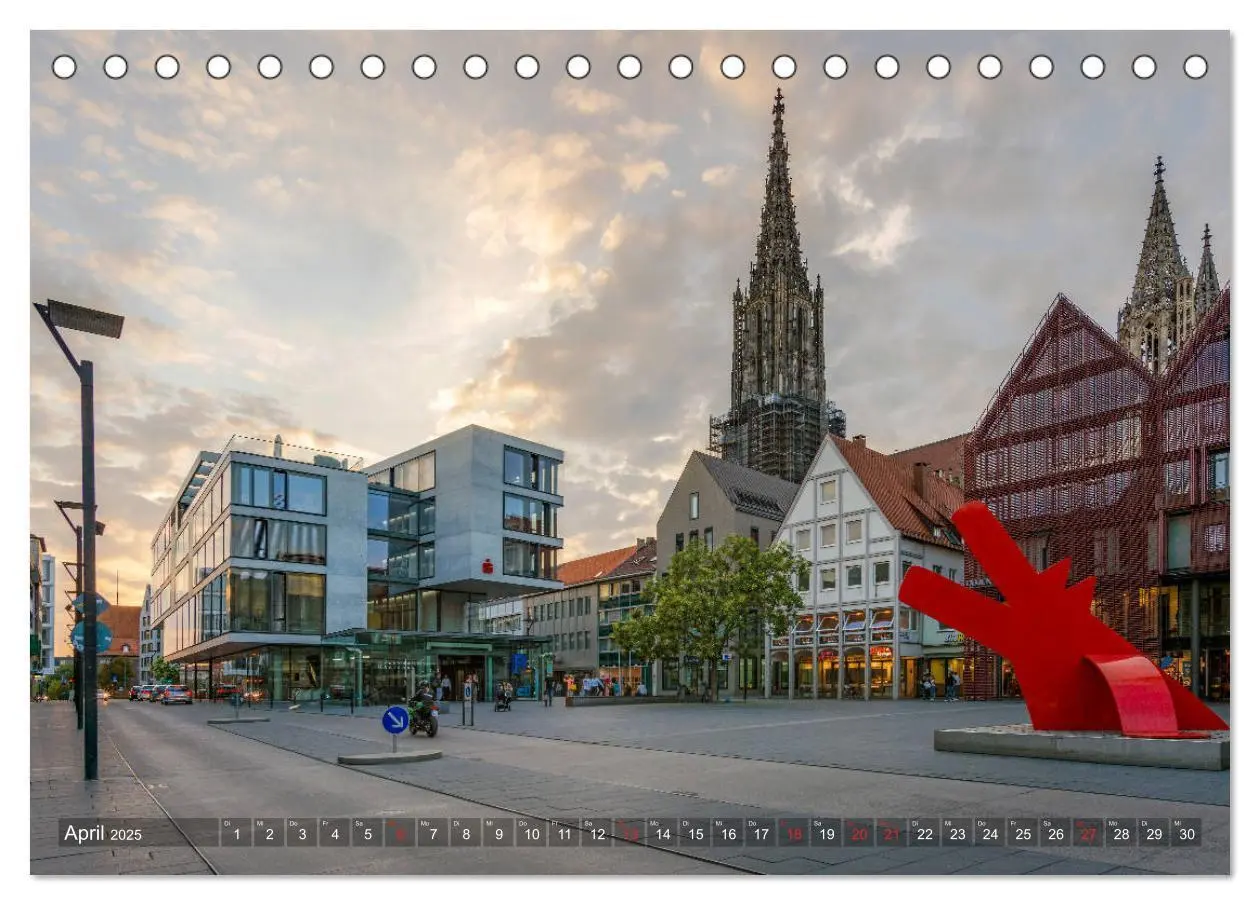Select day 30 in the calendar strip
This screenshot has height=905, width=1260.
pyautogui.click(x=1186, y=833)
